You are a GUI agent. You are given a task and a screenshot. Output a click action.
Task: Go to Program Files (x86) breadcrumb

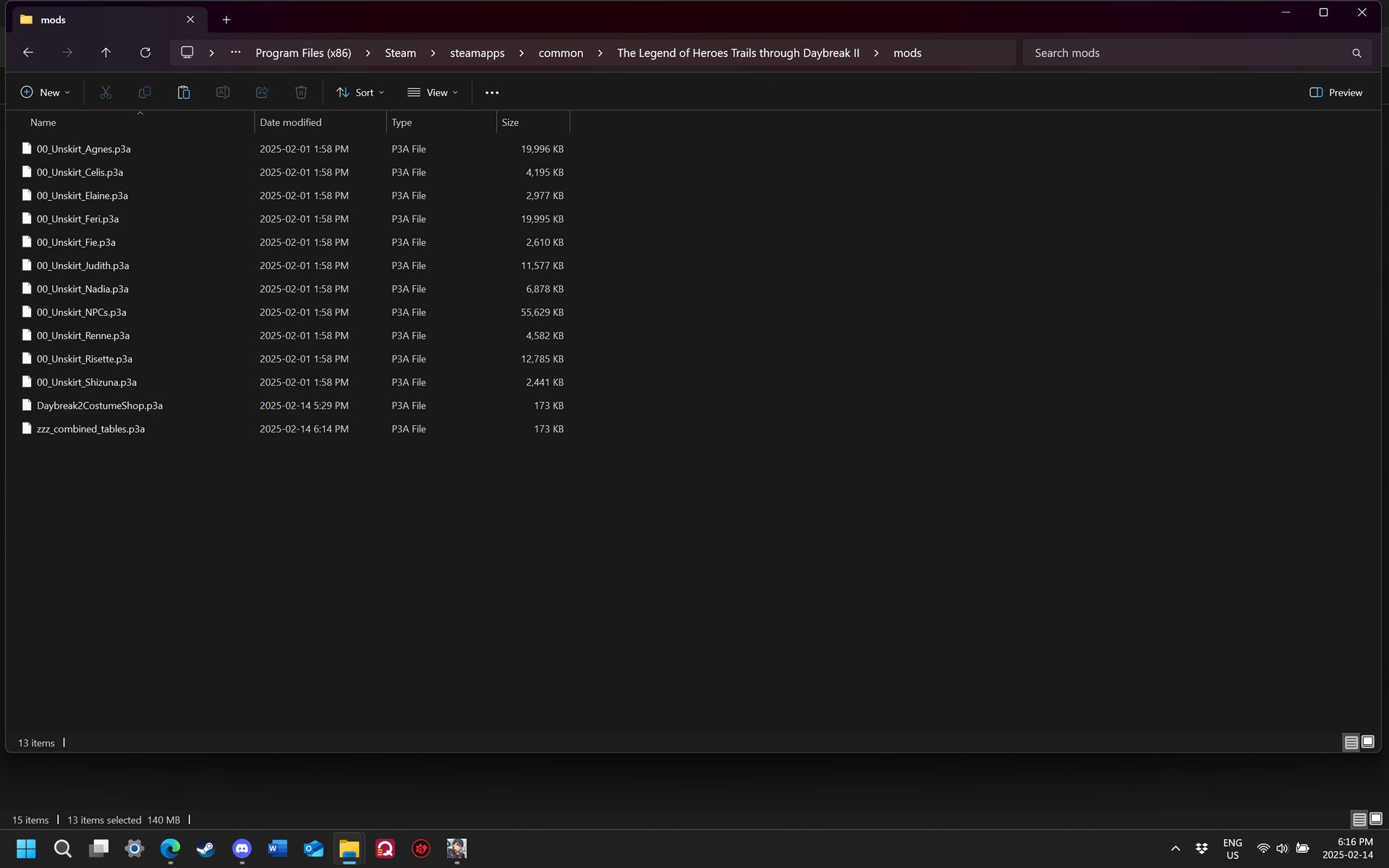pos(303,53)
